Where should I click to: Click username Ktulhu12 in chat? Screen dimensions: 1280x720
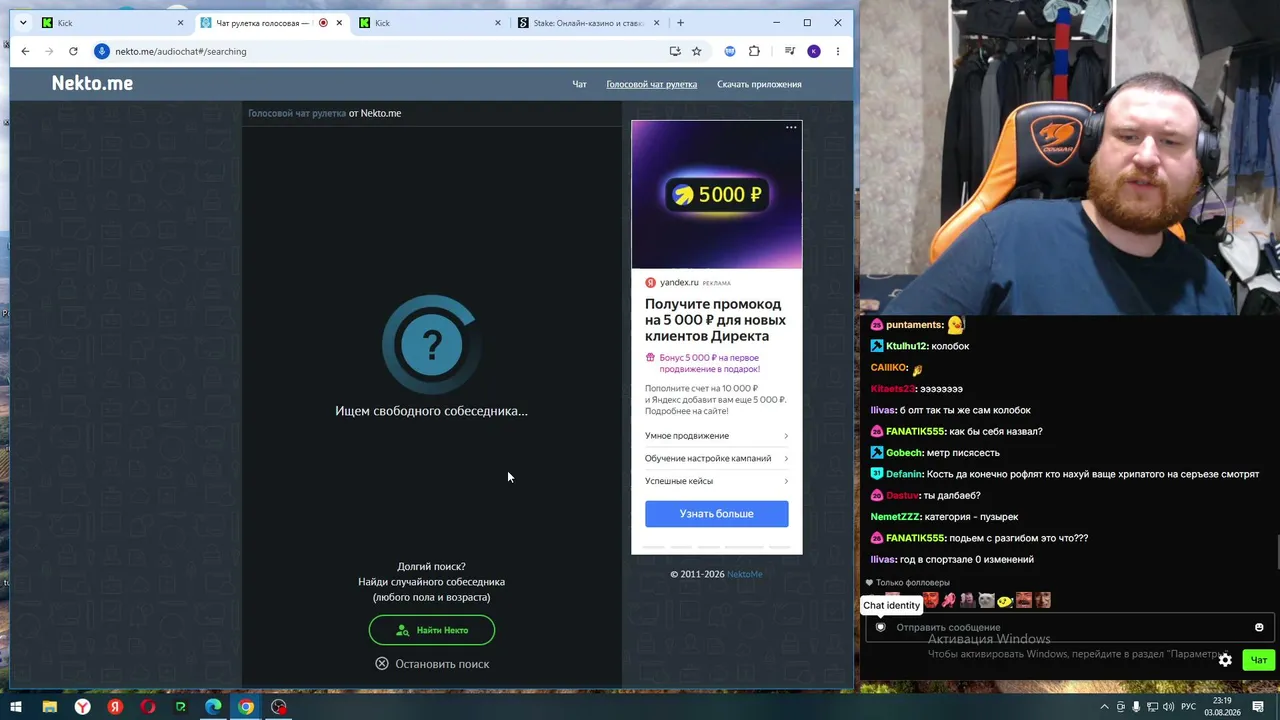click(906, 346)
